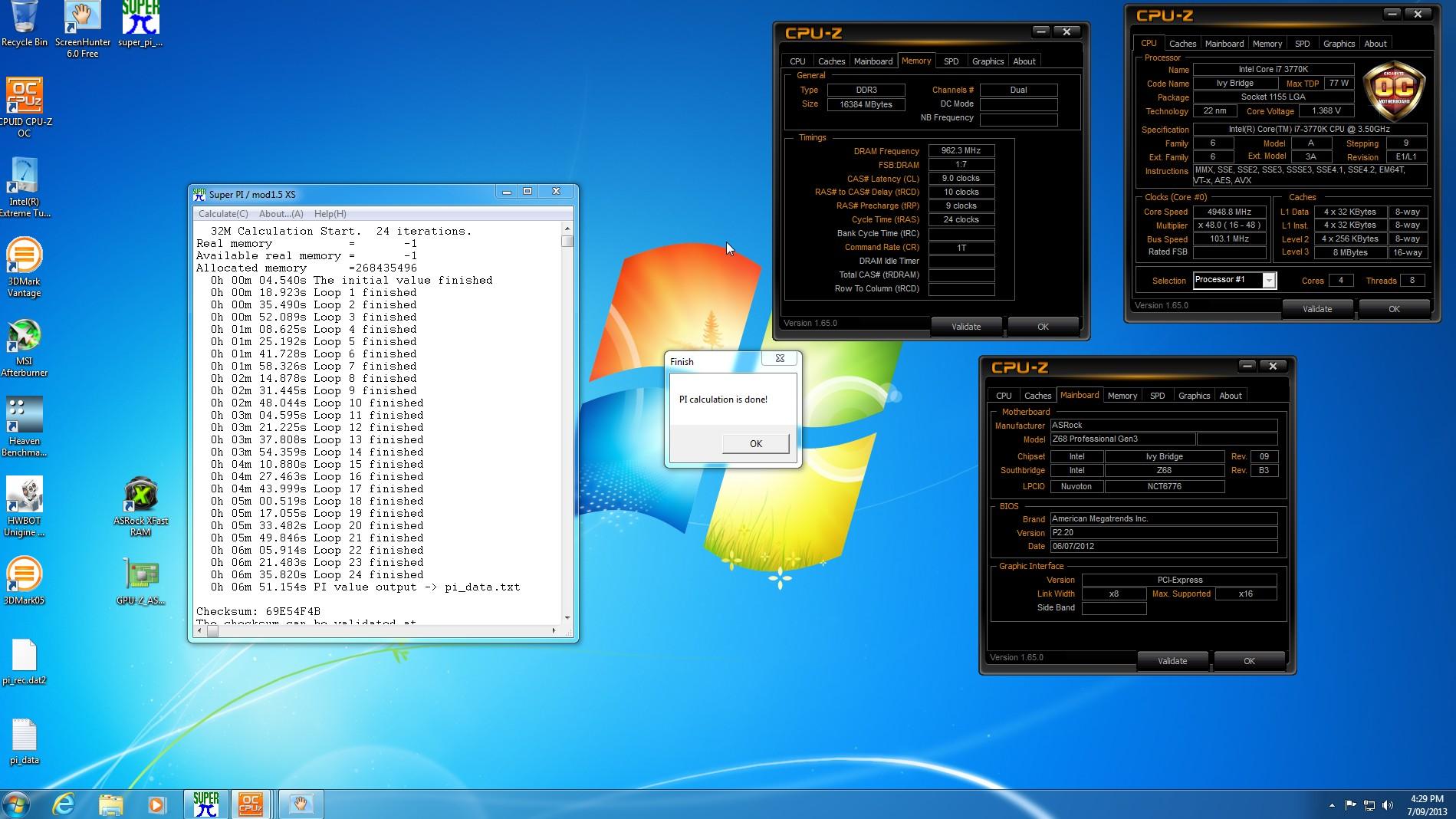Open the volume control in system tray
Screen dimensions: 1456x819
1388,805
